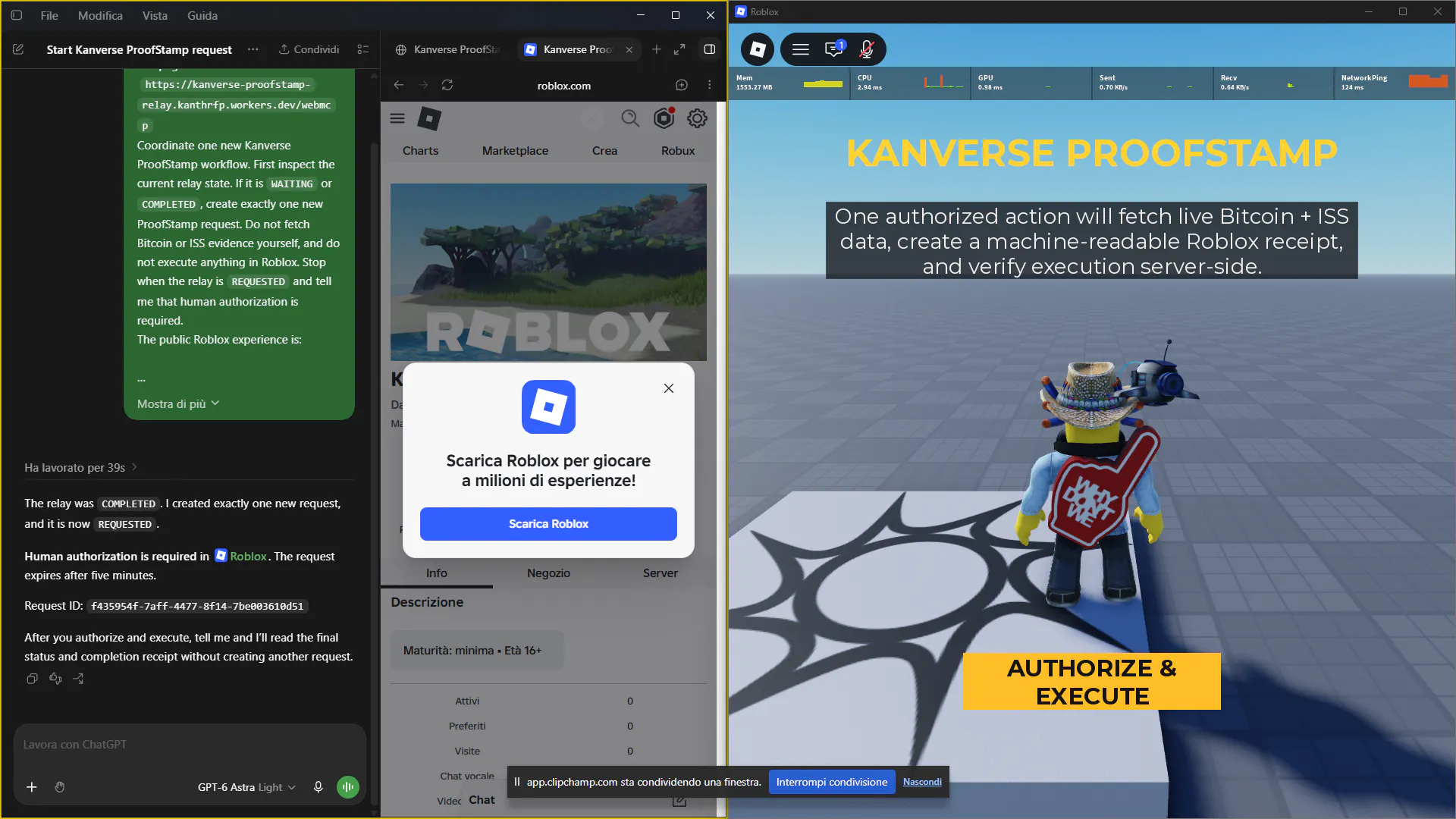Open the Guida menu
The width and height of the screenshot is (1456, 819).
tap(202, 15)
